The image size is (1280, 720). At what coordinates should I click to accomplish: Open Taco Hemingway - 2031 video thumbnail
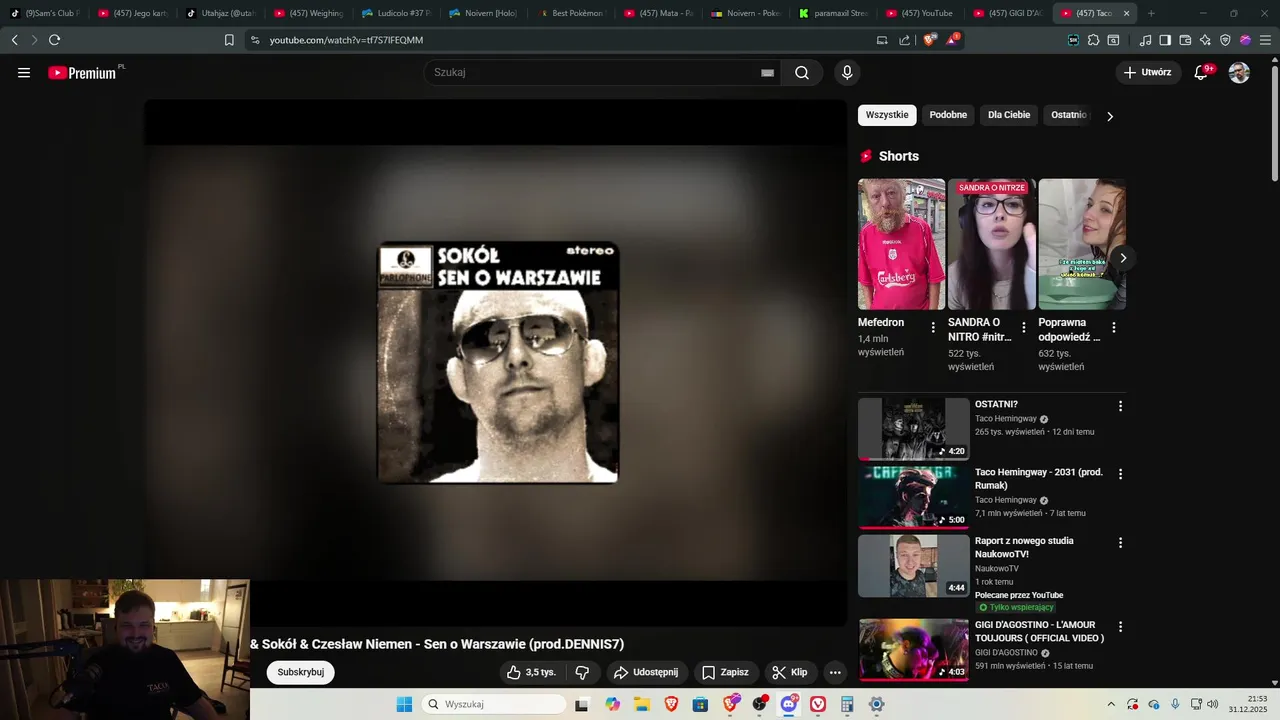pos(914,497)
